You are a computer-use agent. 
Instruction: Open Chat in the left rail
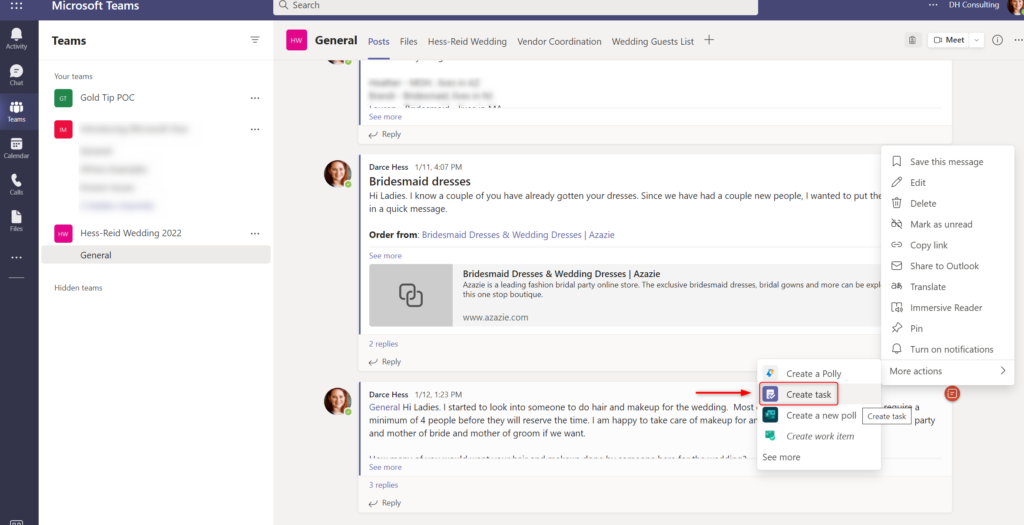[16, 75]
